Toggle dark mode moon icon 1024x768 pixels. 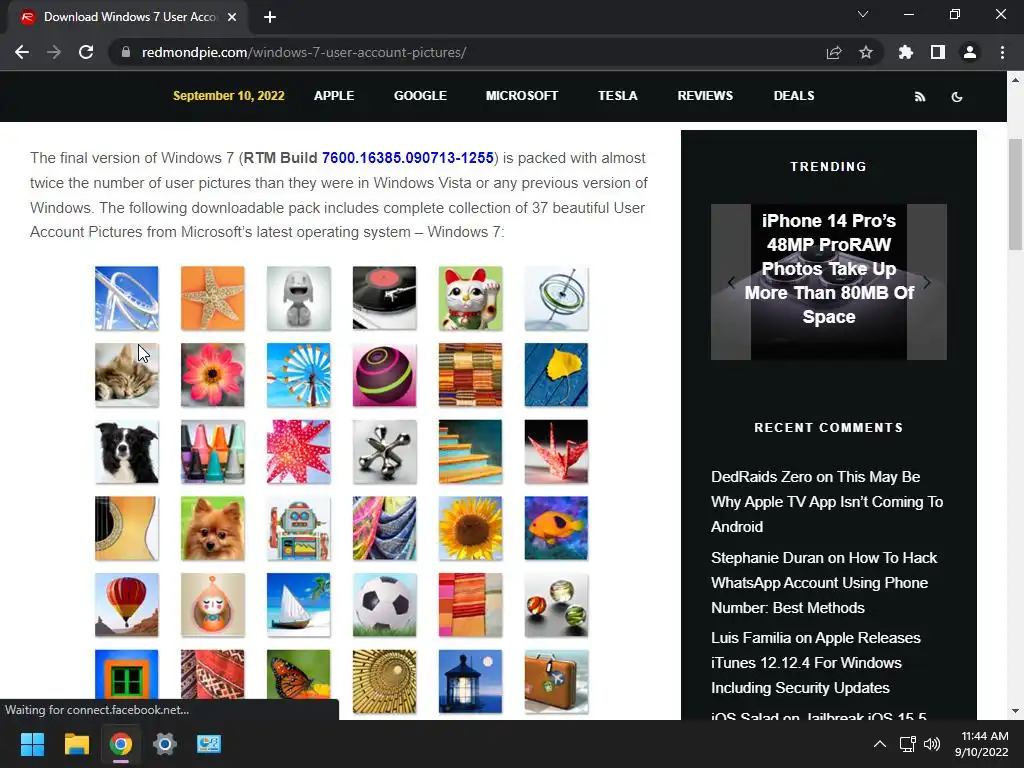pos(957,97)
